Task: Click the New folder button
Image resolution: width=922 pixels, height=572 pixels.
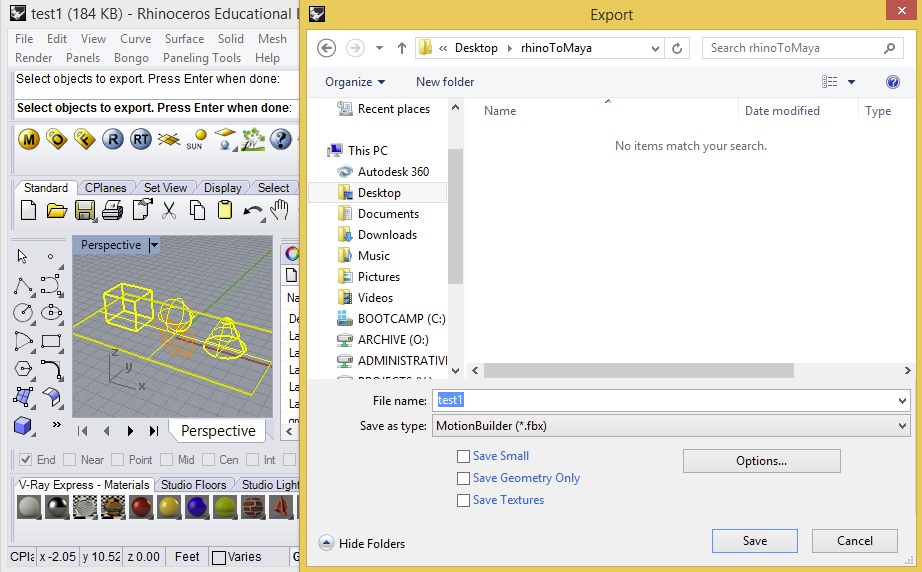Action: pos(445,82)
